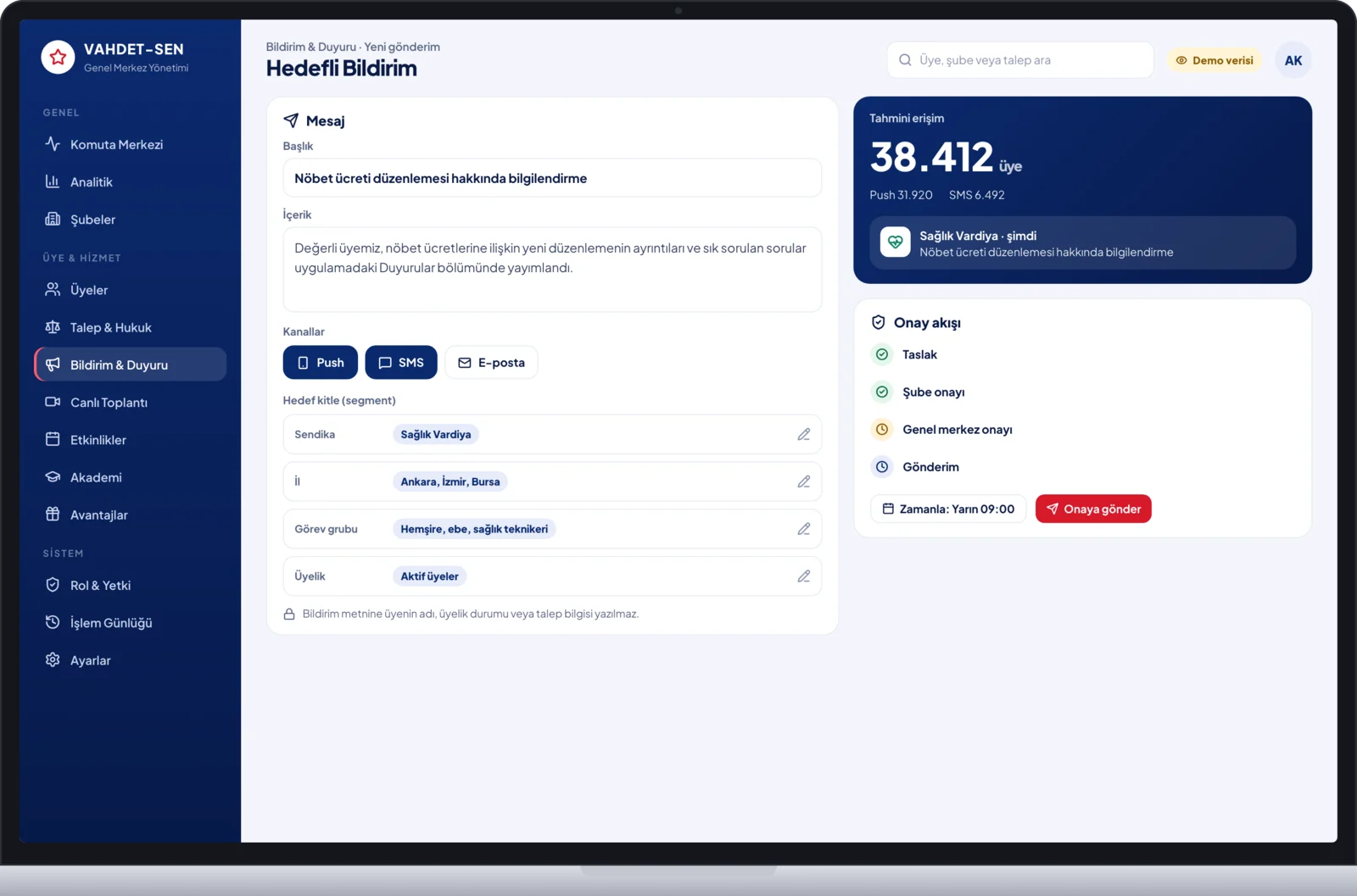Click the Gönderim clock icon
The height and width of the screenshot is (896, 1357).
coord(882,466)
